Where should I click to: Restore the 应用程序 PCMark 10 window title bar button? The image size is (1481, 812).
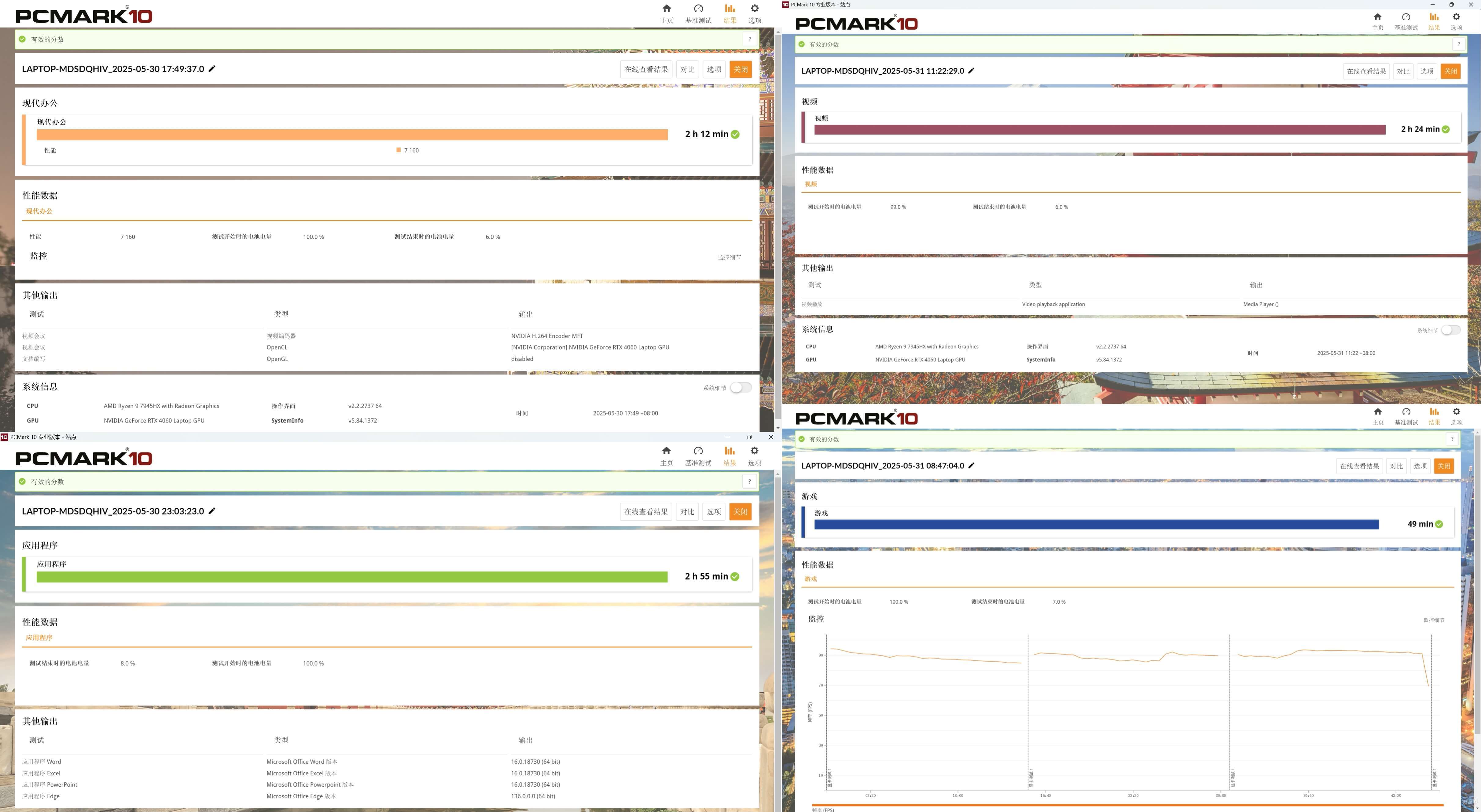click(748, 437)
